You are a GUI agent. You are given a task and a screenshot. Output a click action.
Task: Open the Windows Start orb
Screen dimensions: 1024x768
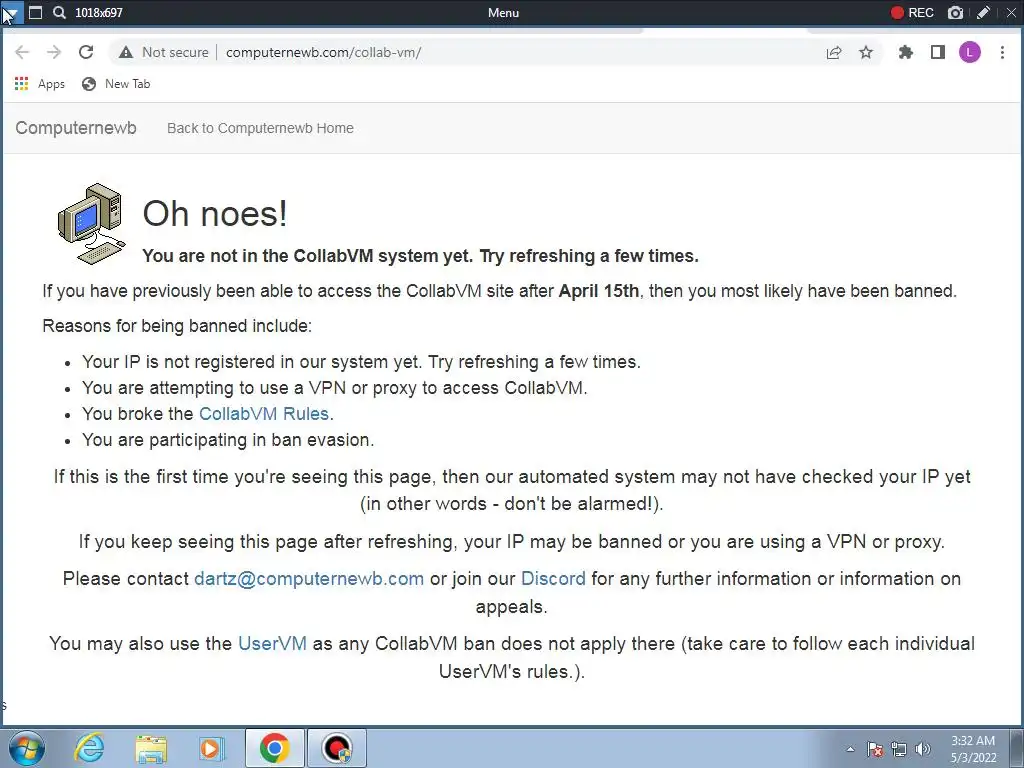[27, 748]
